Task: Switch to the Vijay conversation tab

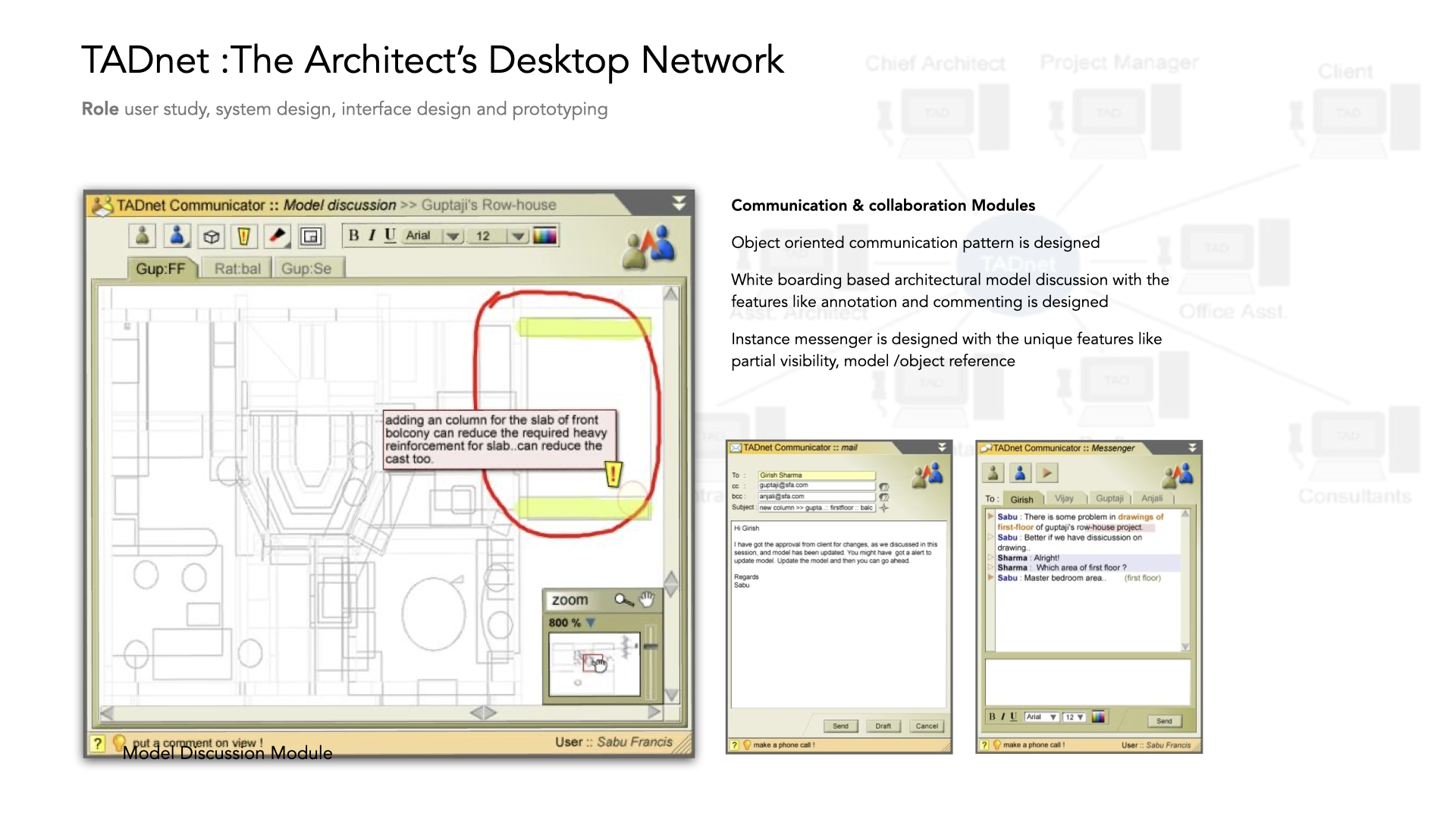Action: click(x=1065, y=498)
